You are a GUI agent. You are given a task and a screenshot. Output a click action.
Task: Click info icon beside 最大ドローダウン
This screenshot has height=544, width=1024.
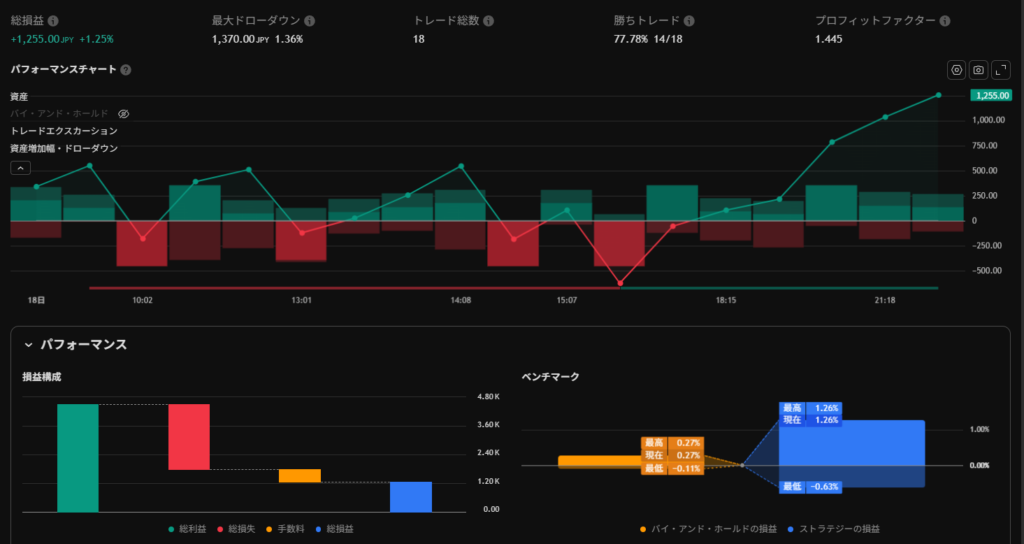click(x=310, y=21)
